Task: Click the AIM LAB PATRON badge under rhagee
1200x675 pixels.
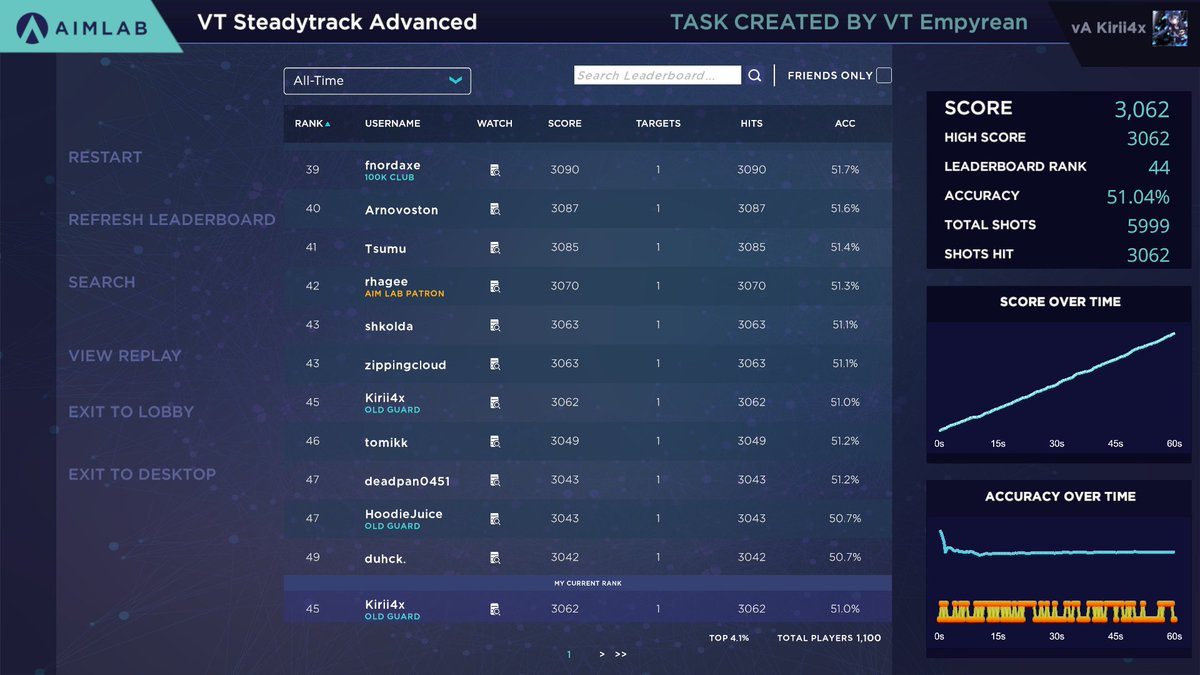Action: pyautogui.click(x=404, y=294)
